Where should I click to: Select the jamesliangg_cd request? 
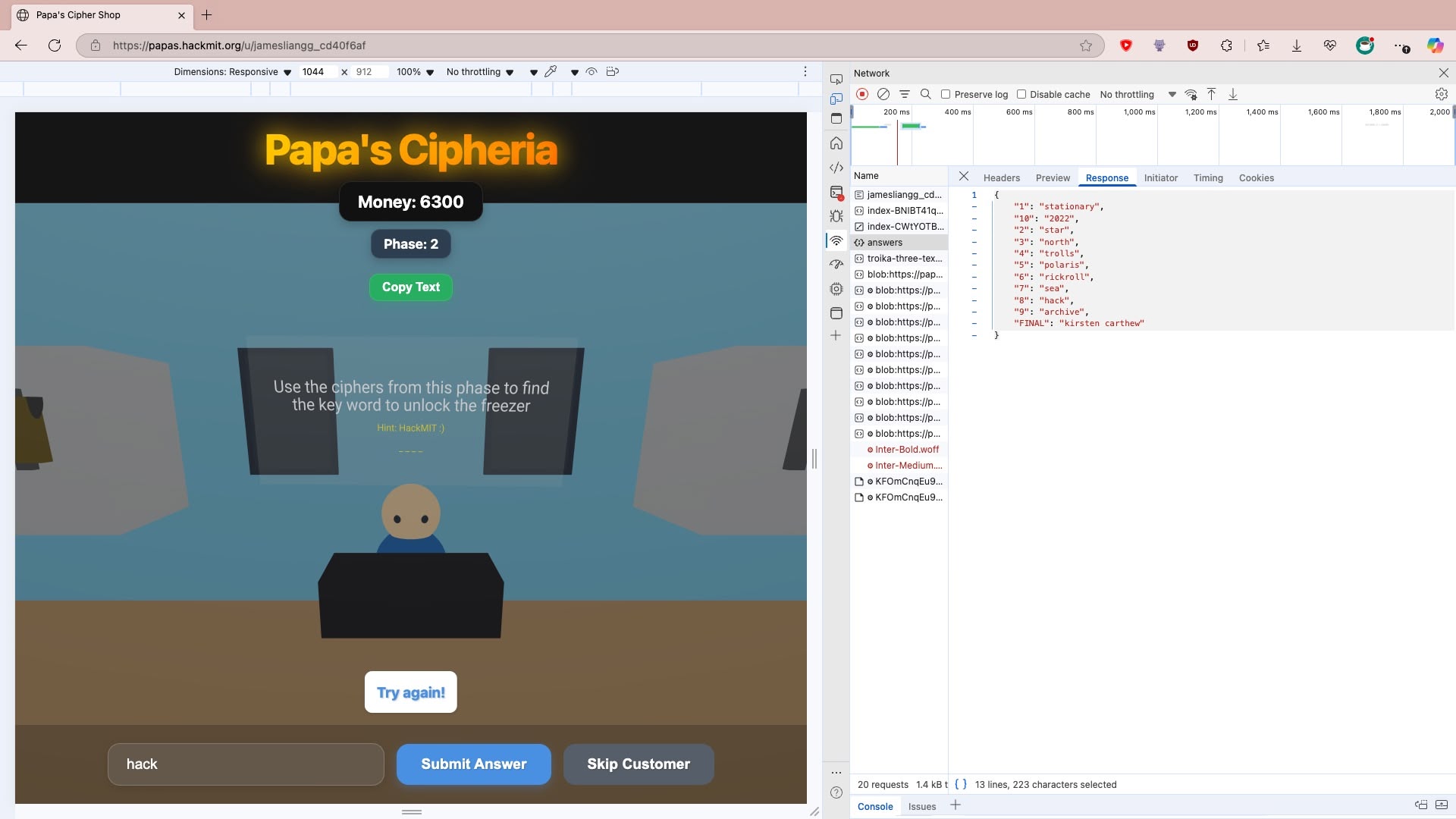coord(899,195)
